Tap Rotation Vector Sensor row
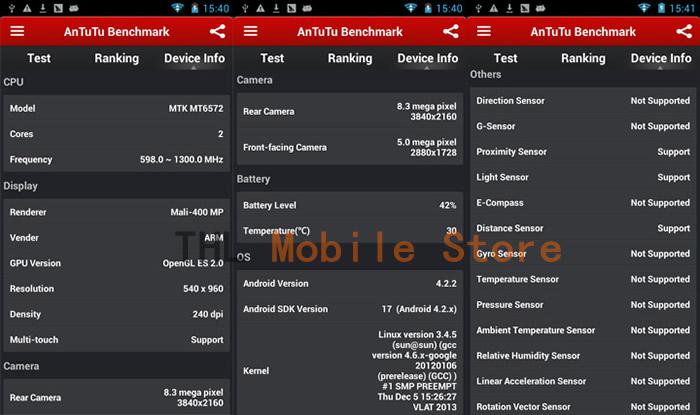Viewport: 700px width, 415px height. [x=583, y=407]
